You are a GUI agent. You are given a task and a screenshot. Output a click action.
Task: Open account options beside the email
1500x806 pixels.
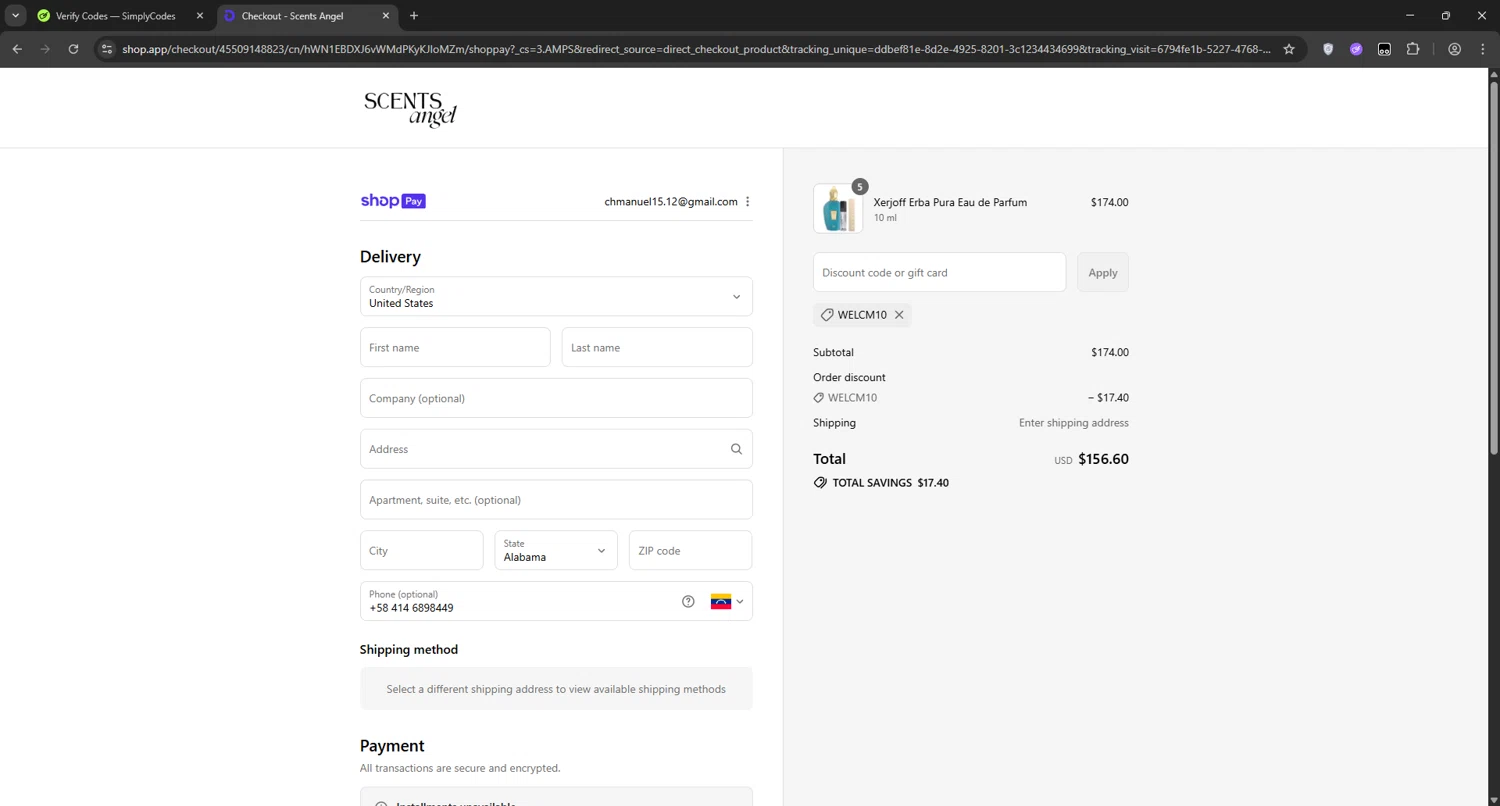coord(748,202)
